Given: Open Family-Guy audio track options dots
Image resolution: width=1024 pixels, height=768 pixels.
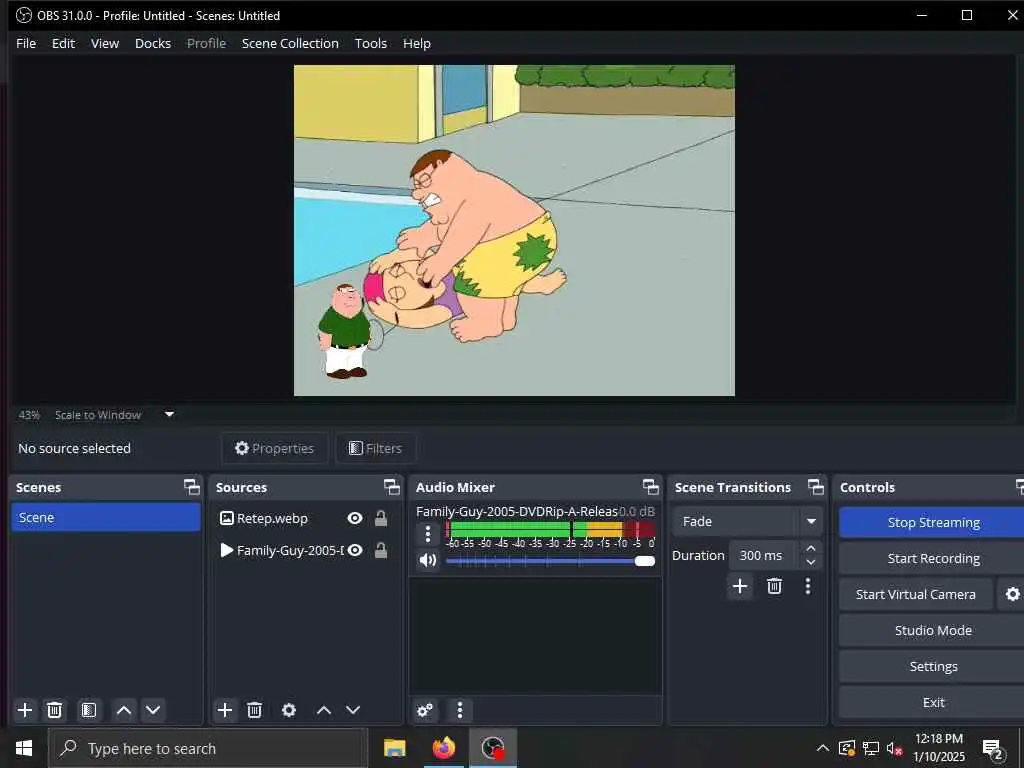Looking at the screenshot, I should 428,534.
